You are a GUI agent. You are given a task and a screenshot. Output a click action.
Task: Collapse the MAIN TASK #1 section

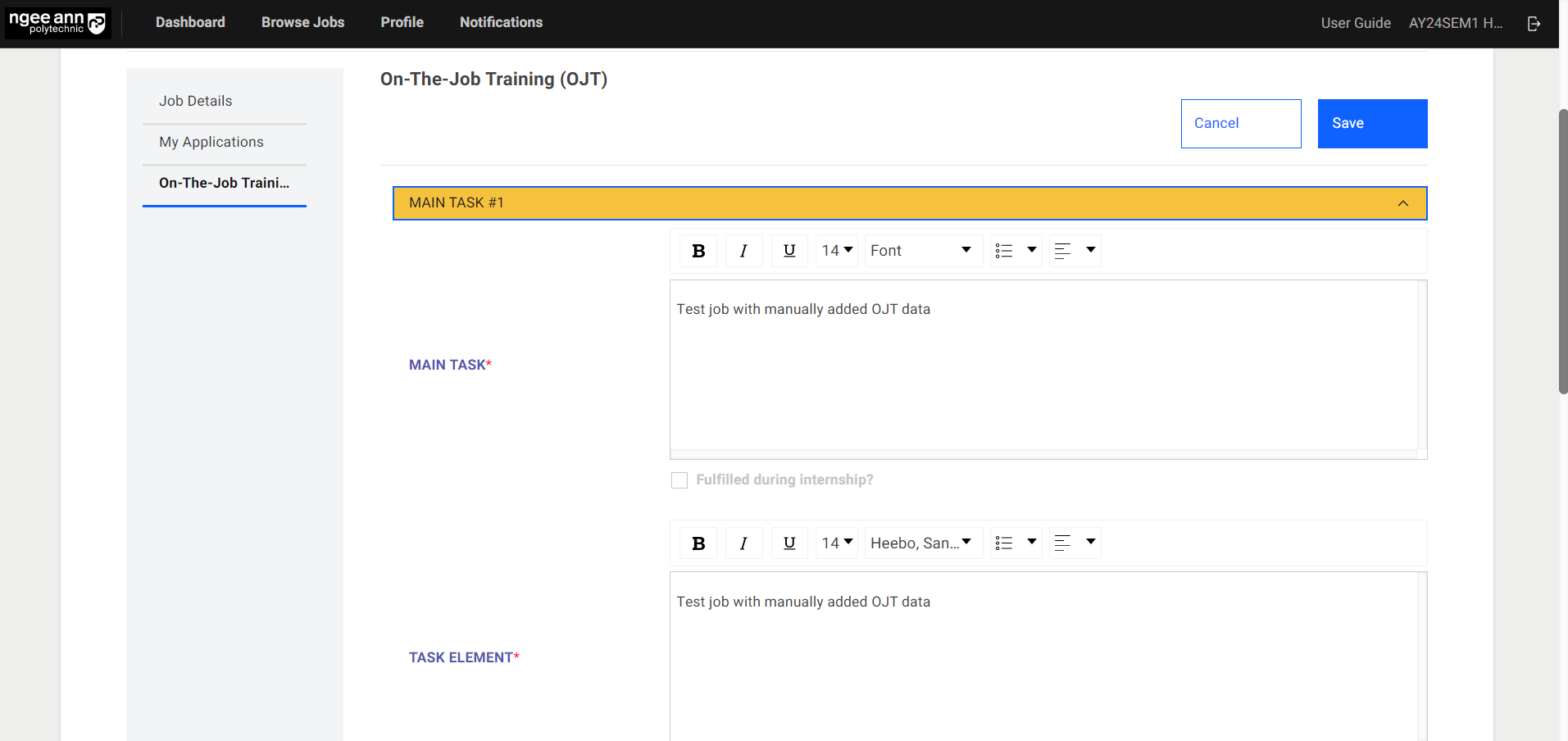(1402, 203)
